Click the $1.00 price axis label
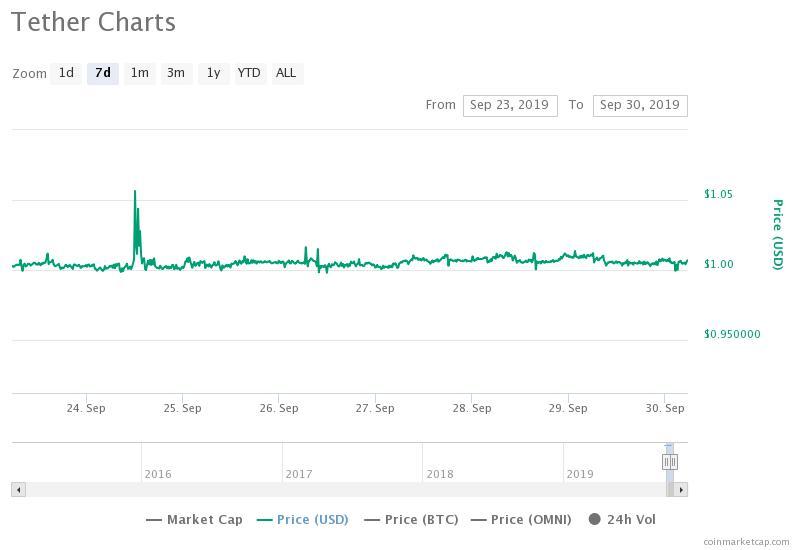This screenshot has width=800, height=550. click(x=718, y=264)
